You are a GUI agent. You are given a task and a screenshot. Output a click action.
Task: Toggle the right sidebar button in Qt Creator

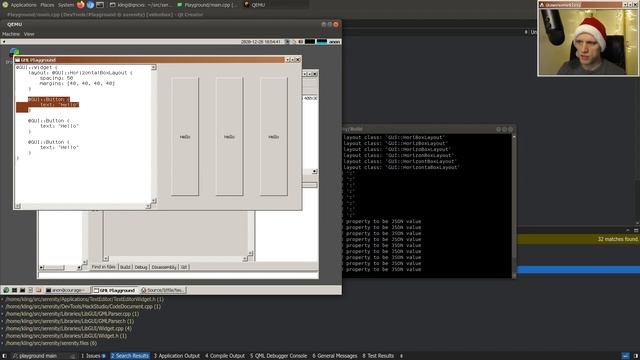tap(636, 356)
